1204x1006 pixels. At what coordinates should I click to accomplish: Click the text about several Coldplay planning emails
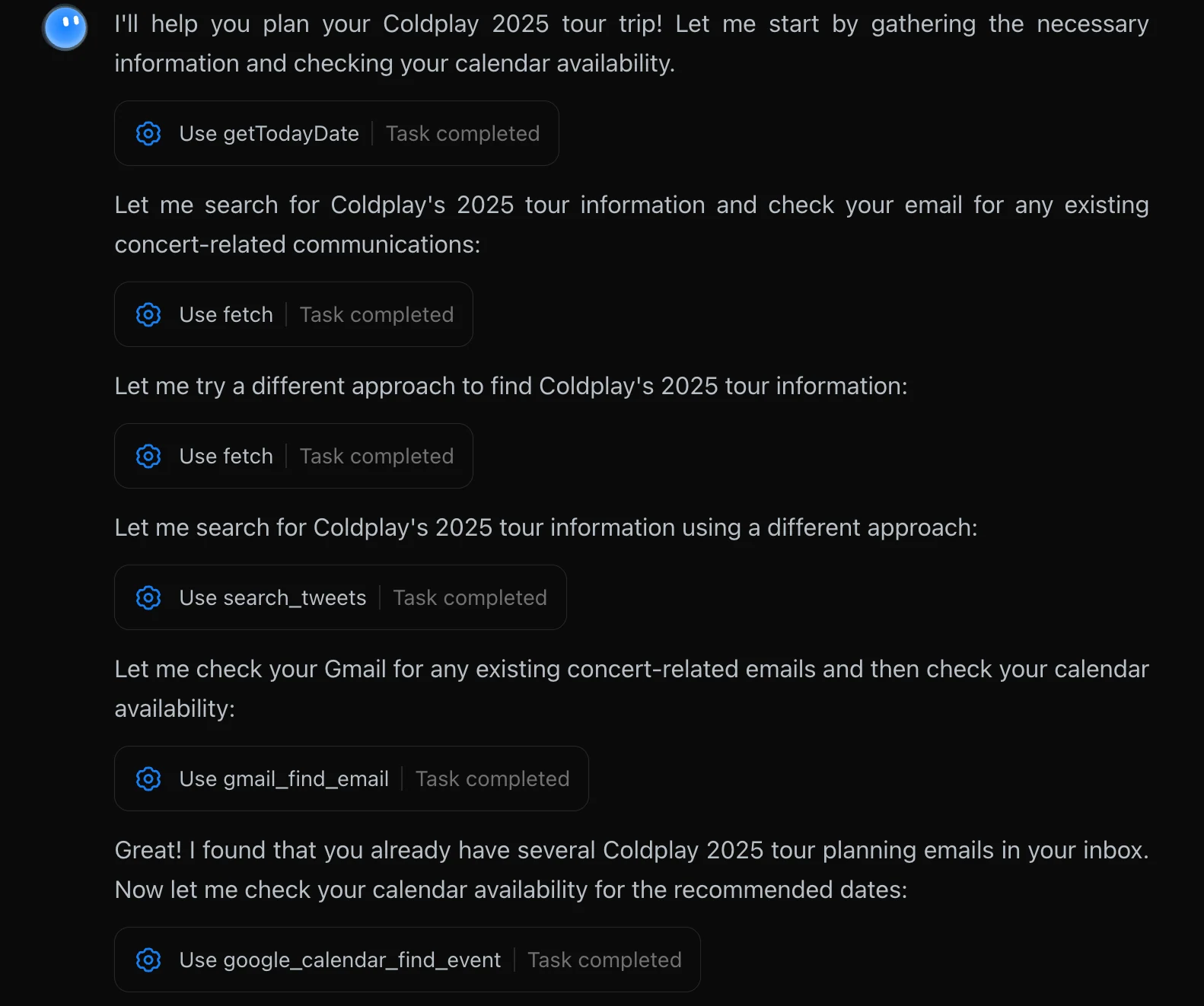[x=632, y=870]
